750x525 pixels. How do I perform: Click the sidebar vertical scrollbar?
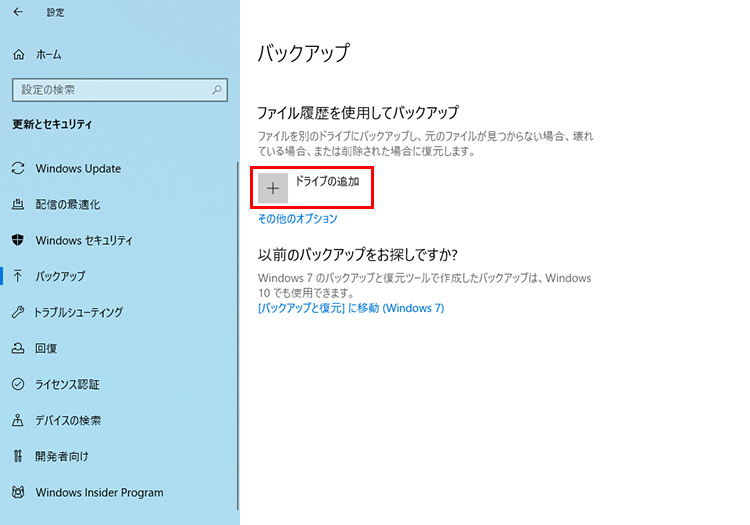pyautogui.click(x=238, y=336)
